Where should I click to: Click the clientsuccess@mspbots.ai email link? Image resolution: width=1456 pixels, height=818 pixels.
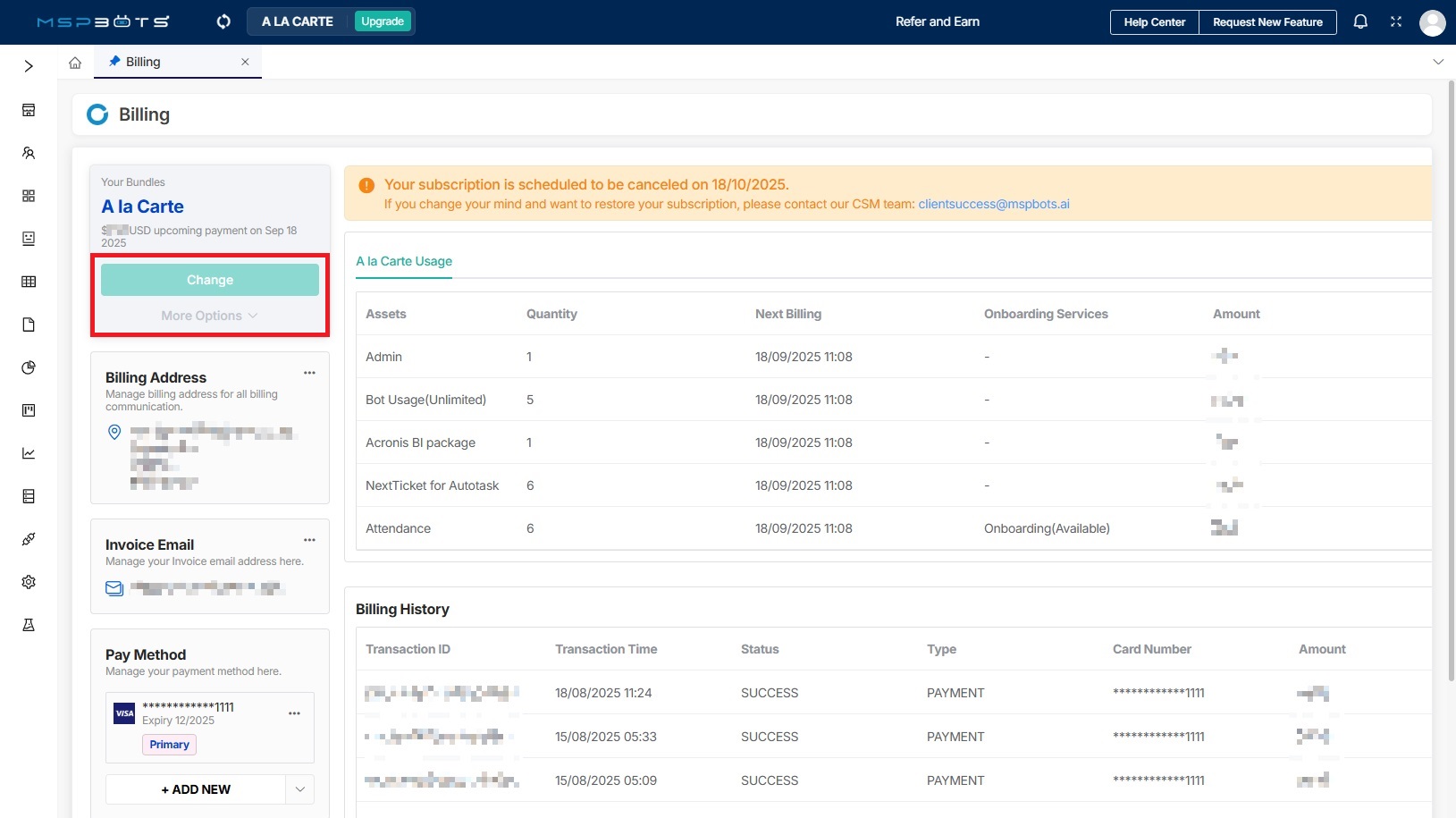tap(993, 204)
